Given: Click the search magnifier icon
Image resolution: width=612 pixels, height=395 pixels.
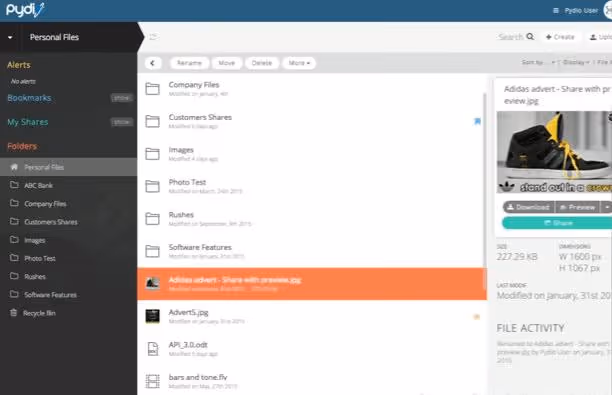Looking at the screenshot, I should coord(530,37).
